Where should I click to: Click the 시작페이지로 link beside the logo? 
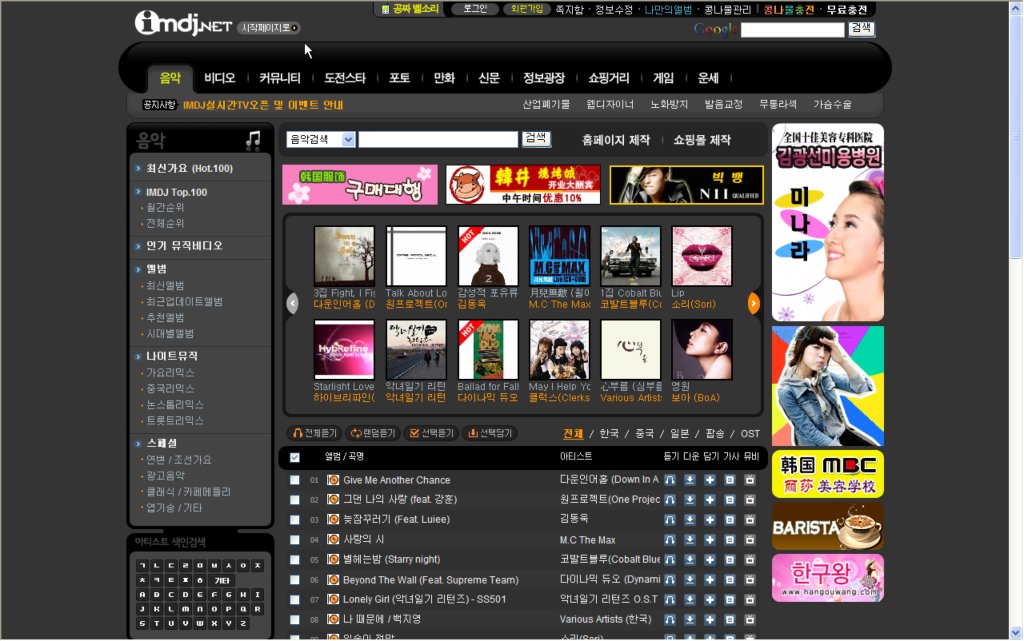pos(269,28)
